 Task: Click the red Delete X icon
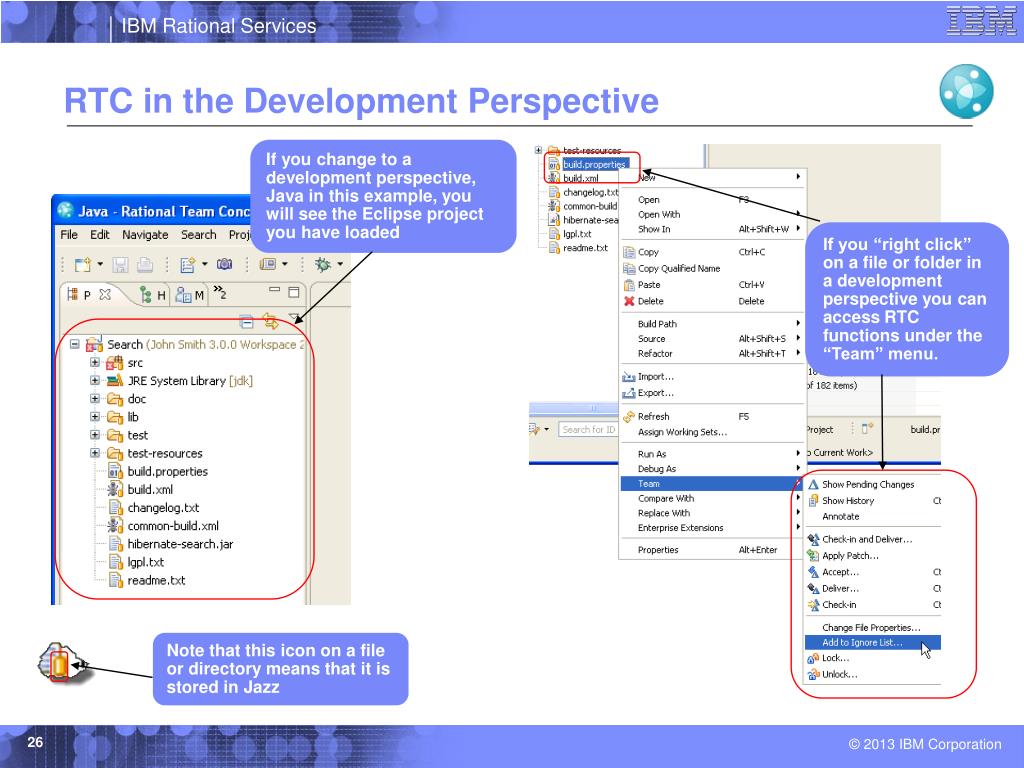pos(629,301)
